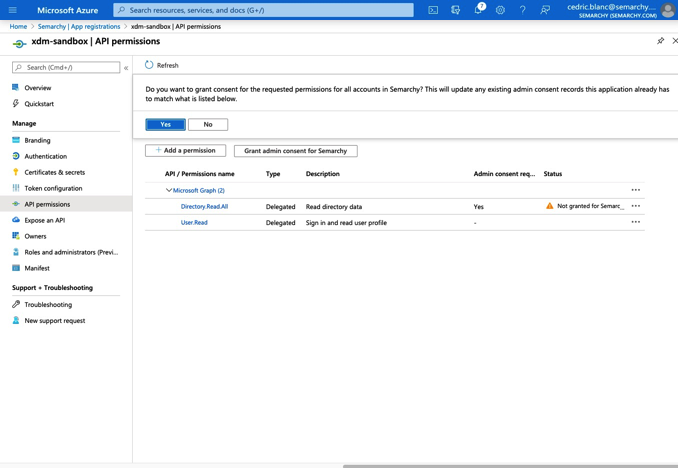Open the notifications bell icon

[x=478, y=10]
